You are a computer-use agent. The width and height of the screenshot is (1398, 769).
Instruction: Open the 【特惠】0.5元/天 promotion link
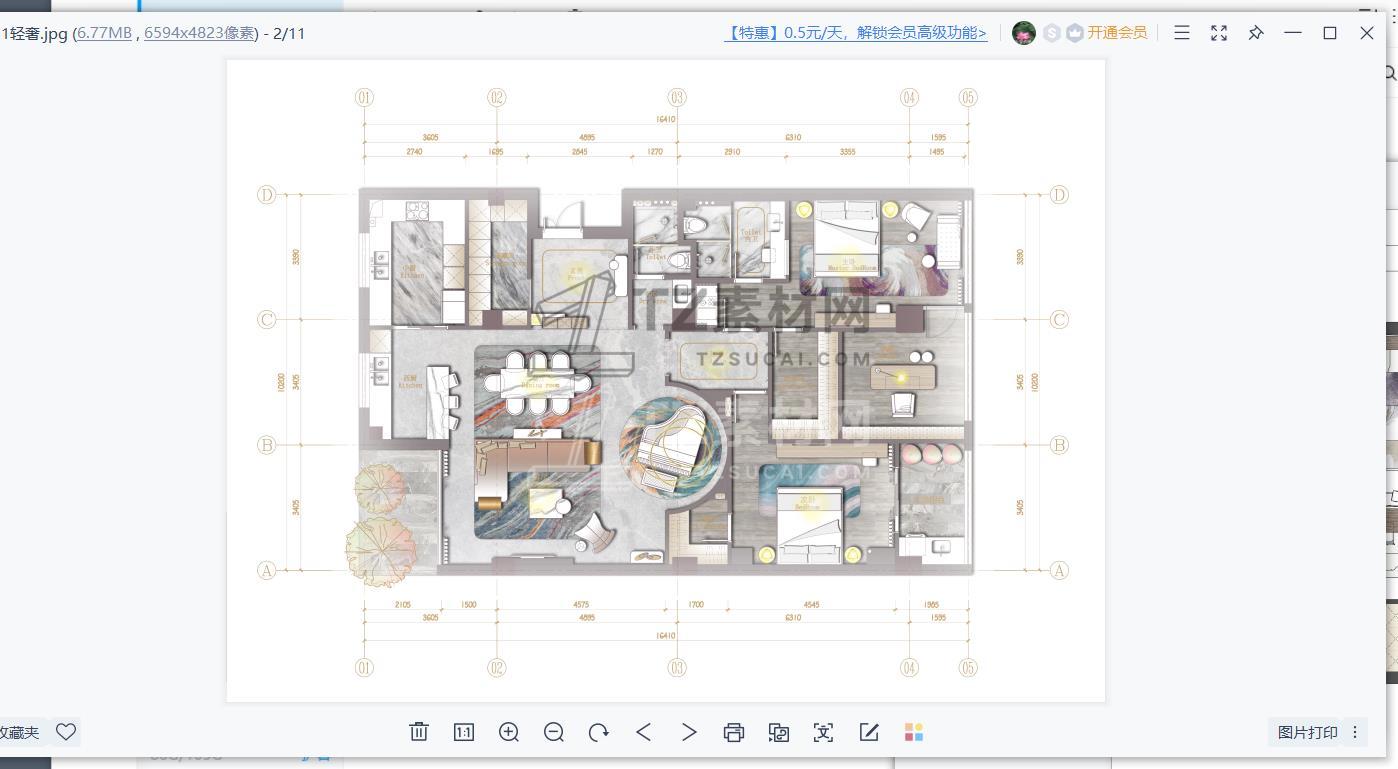855,33
